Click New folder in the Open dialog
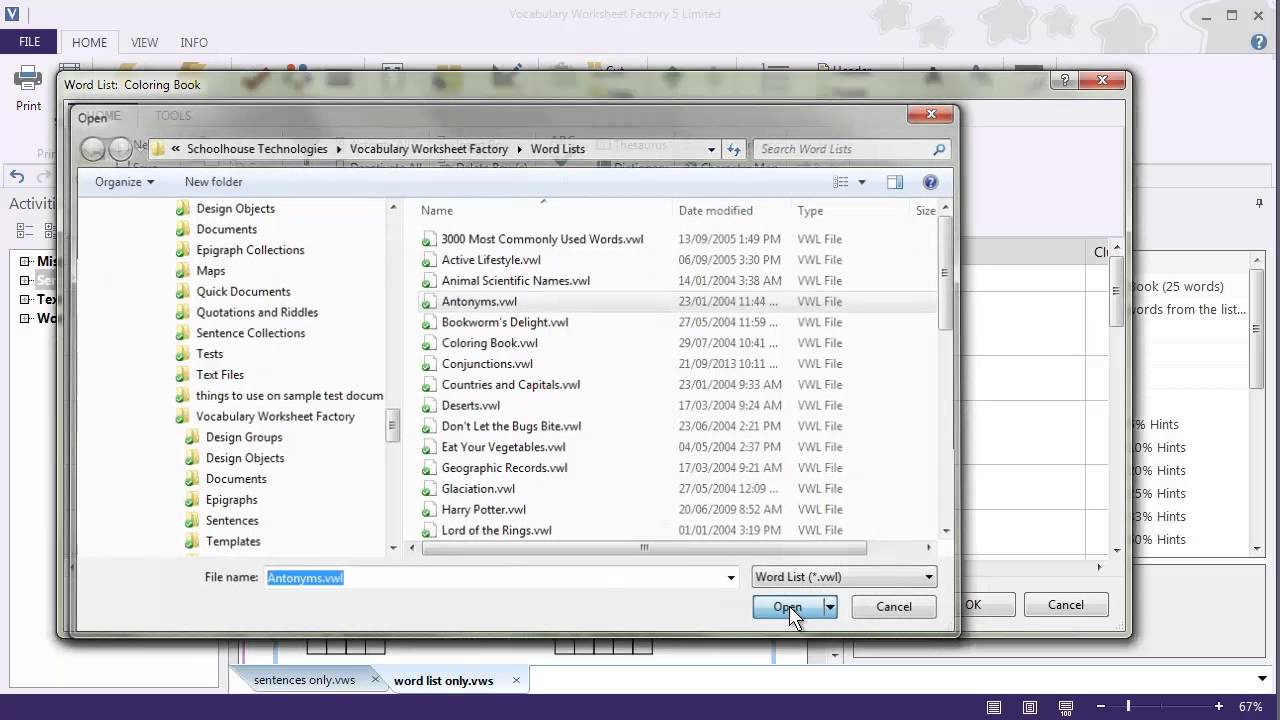Image resolution: width=1280 pixels, height=720 pixels. (x=213, y=182)
